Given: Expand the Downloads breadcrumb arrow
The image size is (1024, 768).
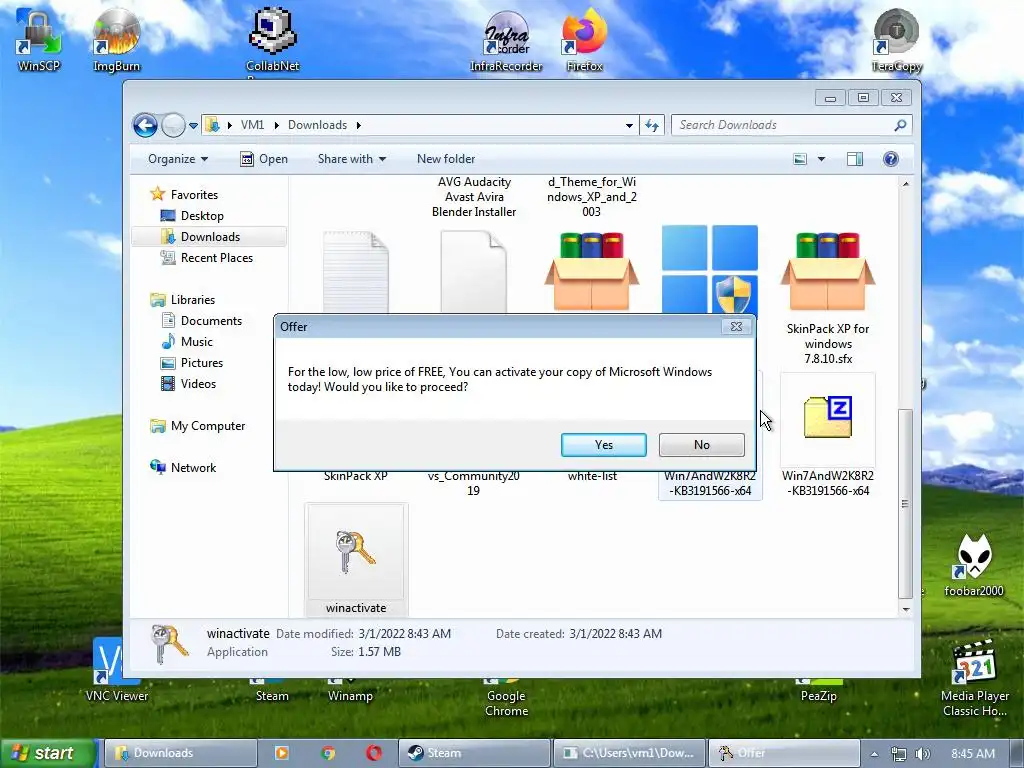Looking at the screenshot, I should [359, 125].
